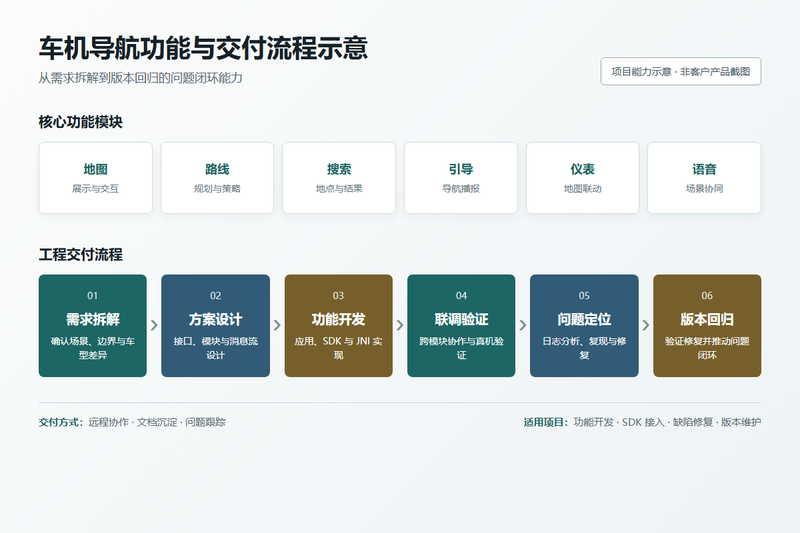Select step 04 联调验证 card

[461, 326]
